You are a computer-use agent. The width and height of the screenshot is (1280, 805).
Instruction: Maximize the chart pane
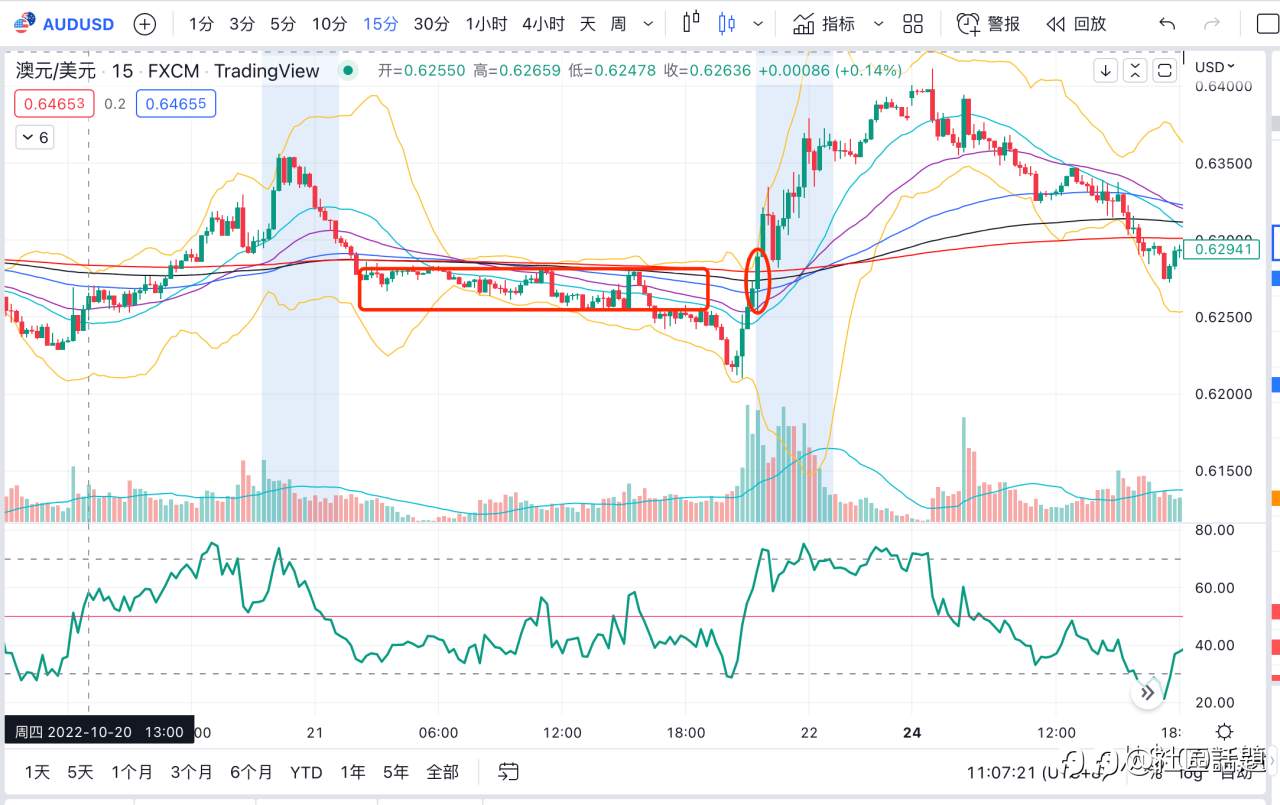pyautogui.click(x=1165, y=70)
